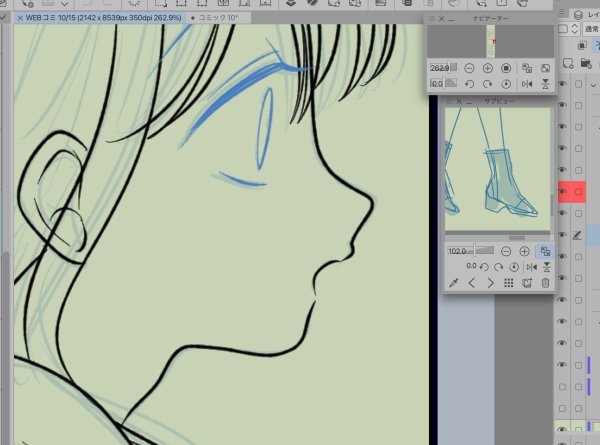Click trash icon in Sub View panel

(x=545, y=283)
